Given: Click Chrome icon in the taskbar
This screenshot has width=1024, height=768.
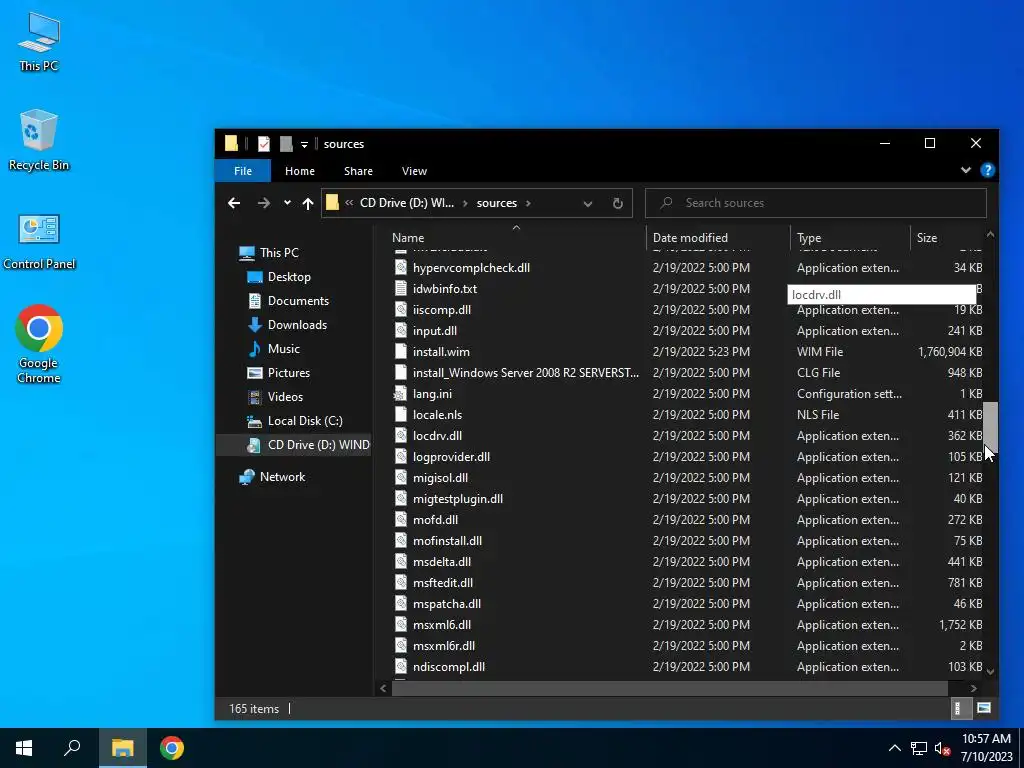Looking at the screenshot, I should point(172,748).
